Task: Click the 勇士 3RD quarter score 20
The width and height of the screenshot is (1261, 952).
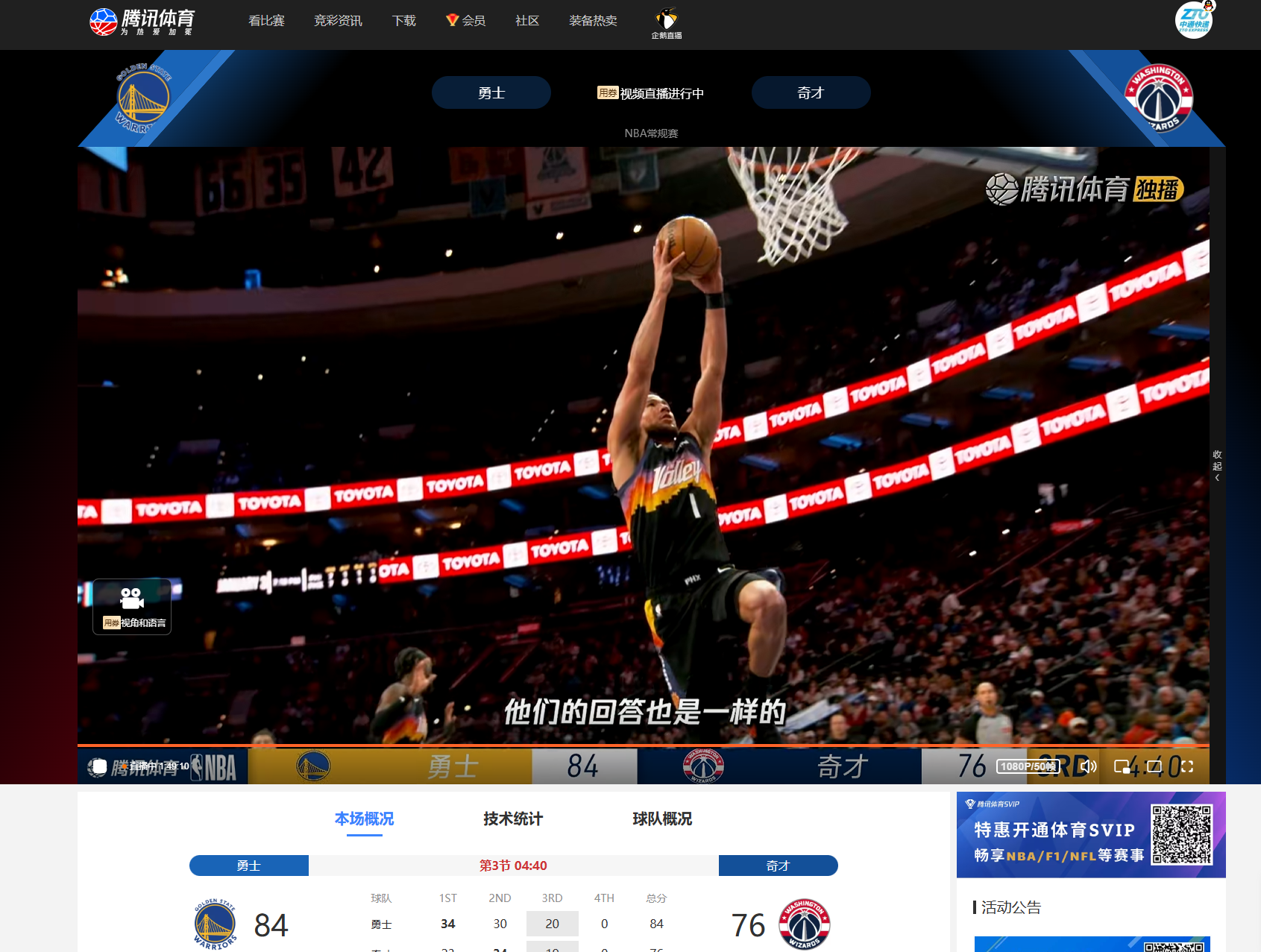Action: 552,924
